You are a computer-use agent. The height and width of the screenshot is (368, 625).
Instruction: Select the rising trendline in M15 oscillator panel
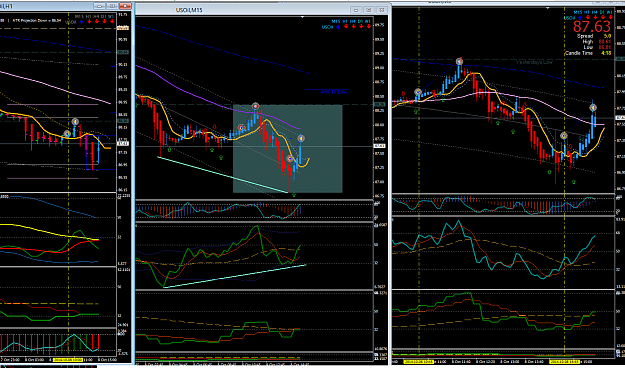pos(234,276)
